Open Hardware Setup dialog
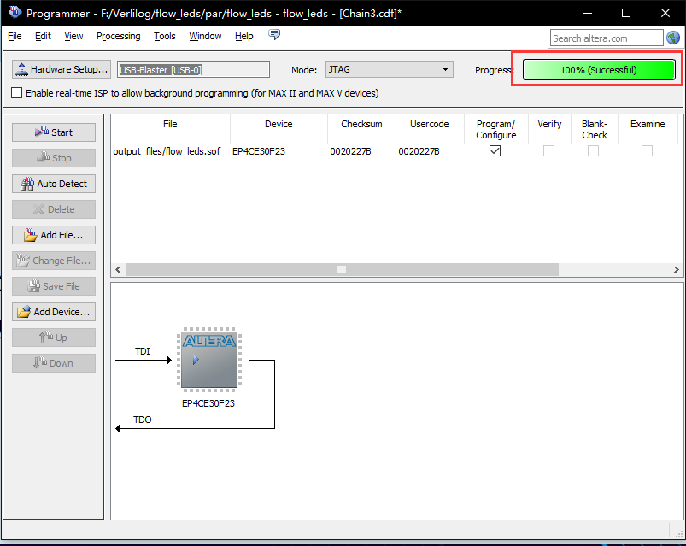The image size is (686, 546). (x=61, y=70)
